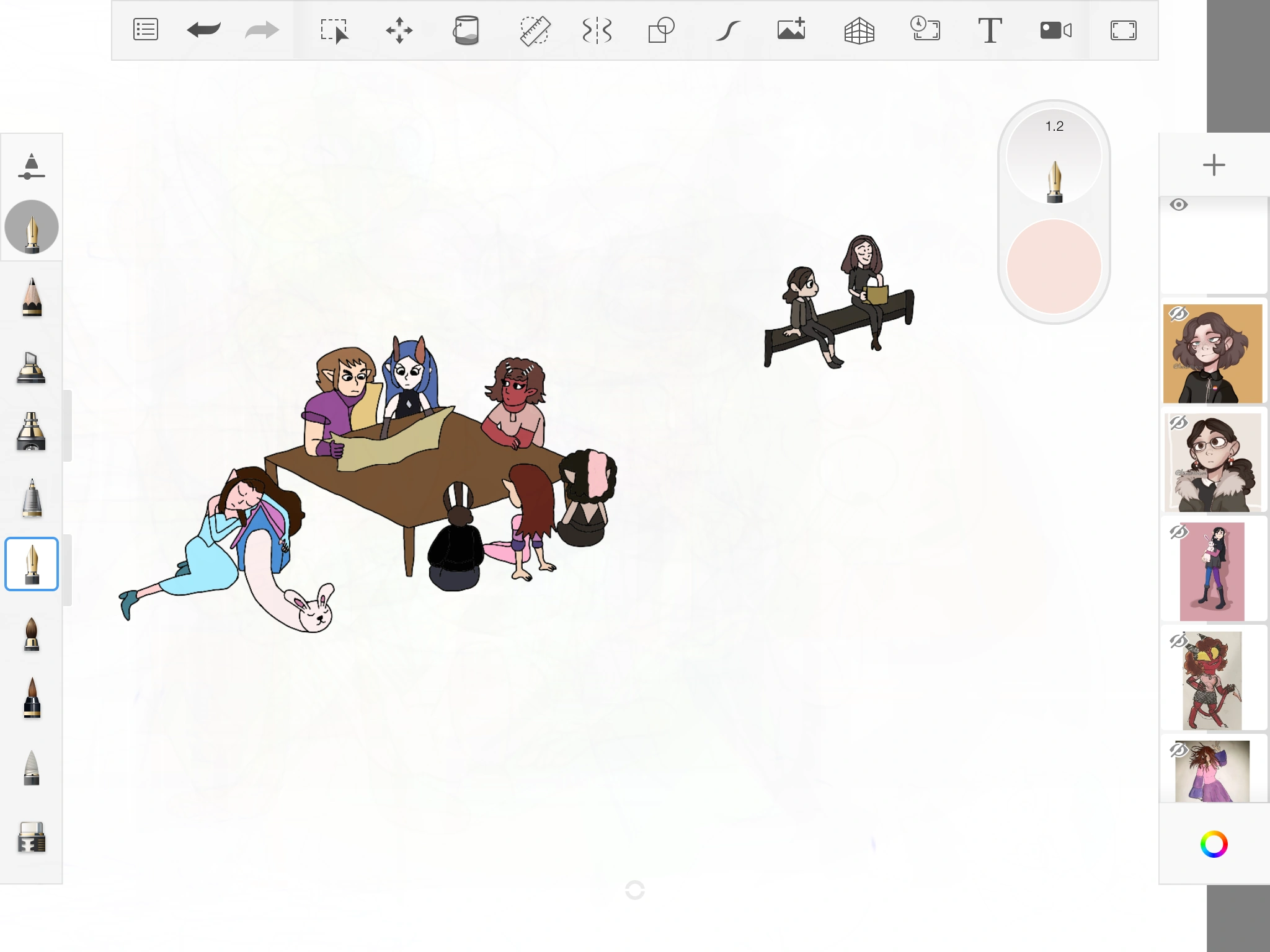Open the Perspective grid tool
This screenshot has width=1270, height=952.
click(x=859, y=30)
